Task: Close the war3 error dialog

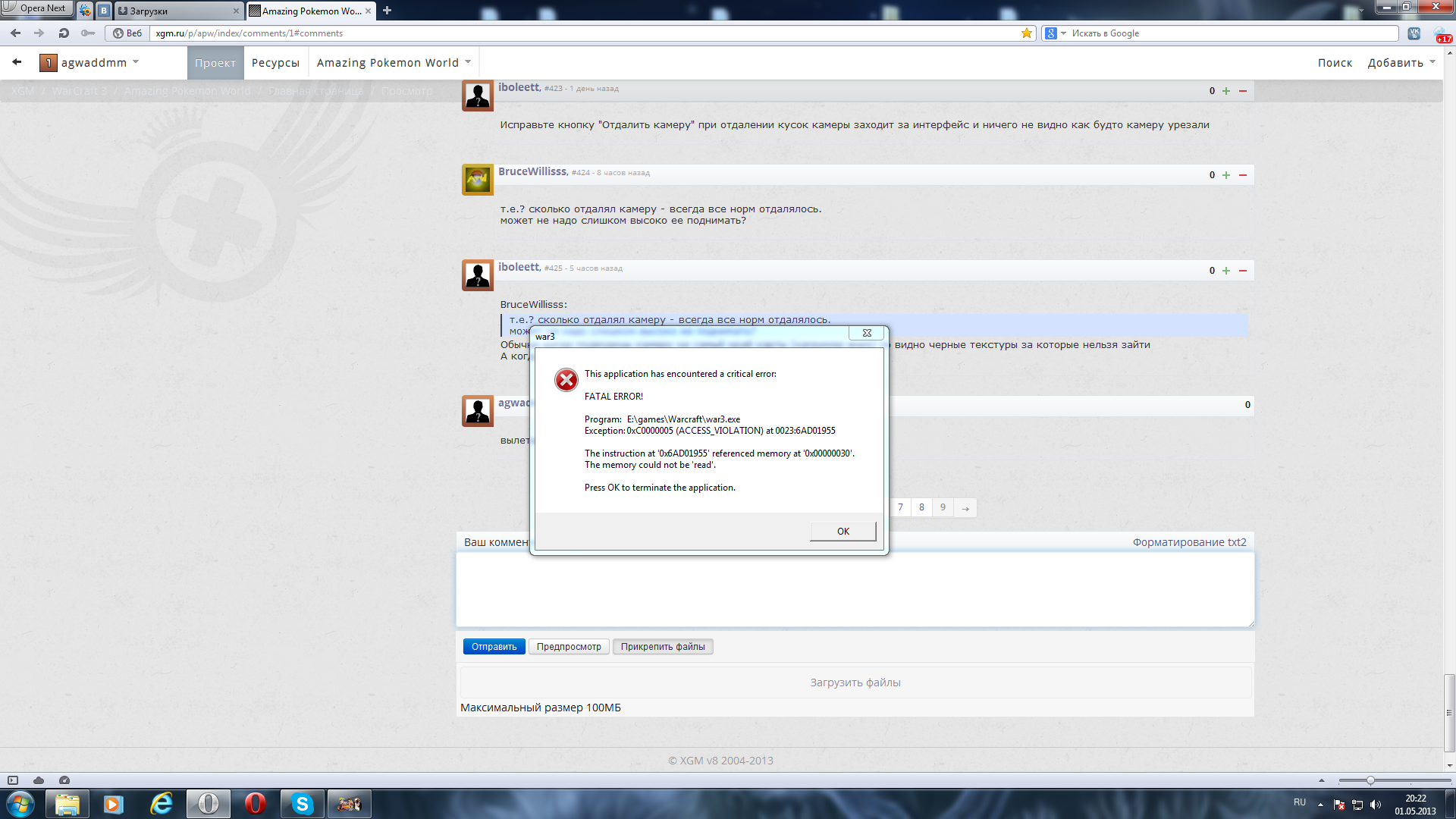Action: [867, 333]
